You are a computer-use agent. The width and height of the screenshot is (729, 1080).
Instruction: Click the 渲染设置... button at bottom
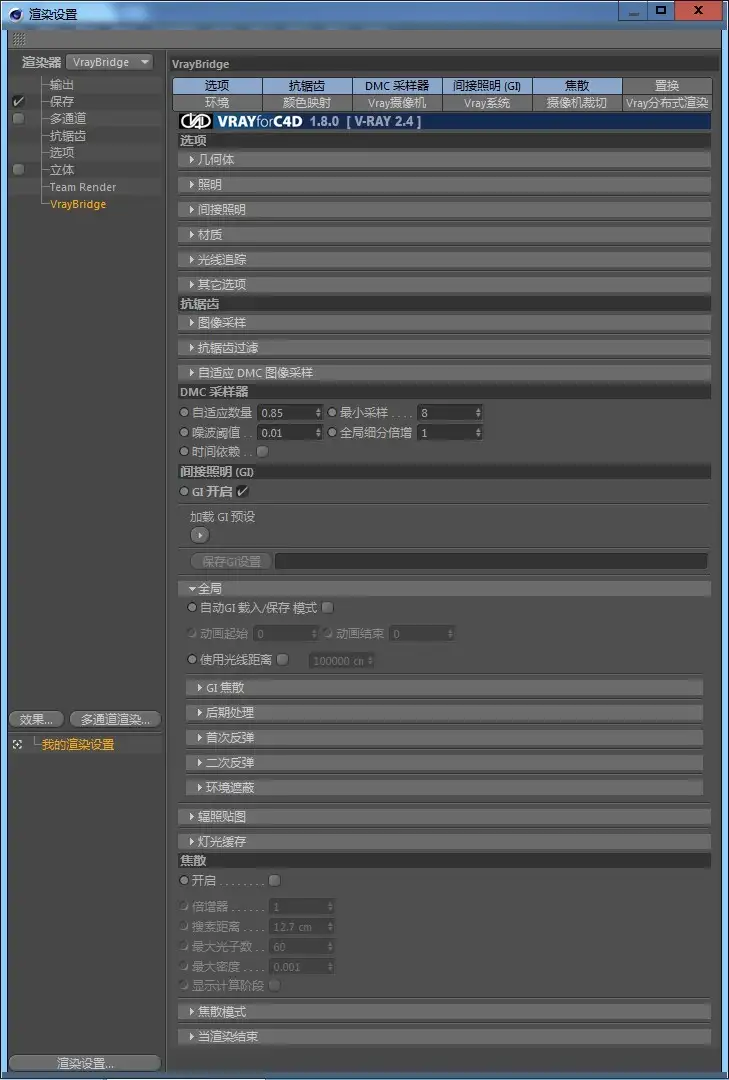pos(85,1063)
